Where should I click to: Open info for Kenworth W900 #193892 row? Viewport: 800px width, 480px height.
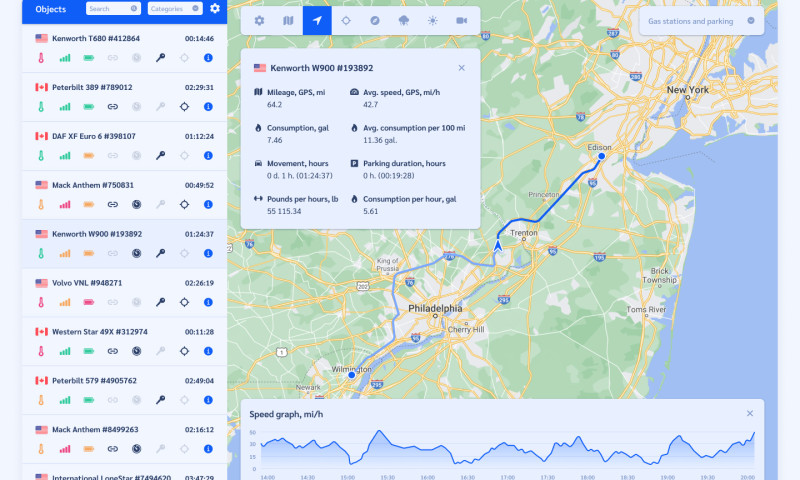pyautogui.click(x=208, y=254)
